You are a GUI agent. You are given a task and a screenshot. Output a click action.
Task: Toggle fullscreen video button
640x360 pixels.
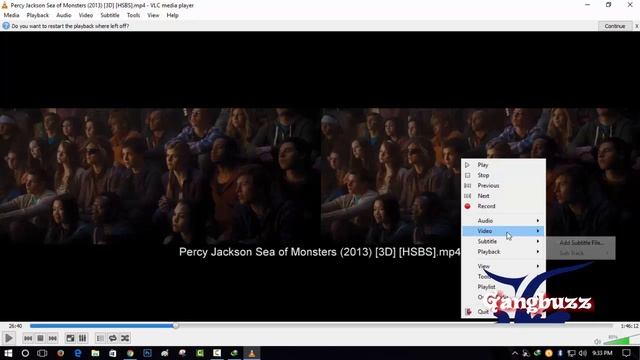click(x=70, y=338)
